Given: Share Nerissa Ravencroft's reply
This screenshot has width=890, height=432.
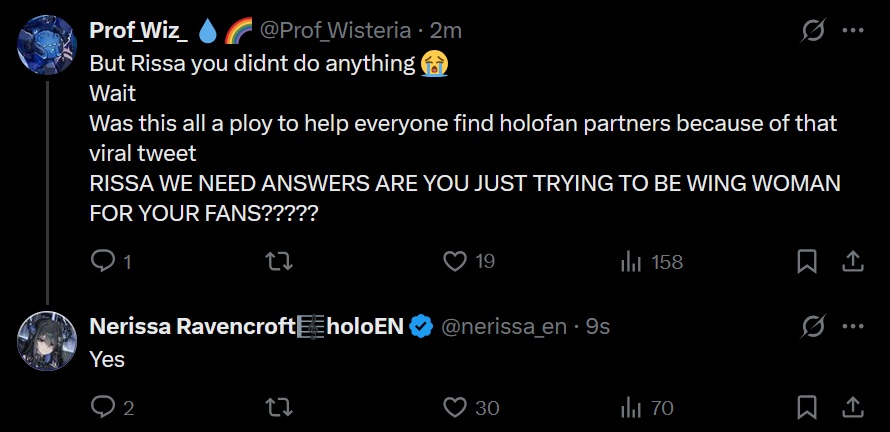Looking at the screenshot, I should (x=852, y=407).
